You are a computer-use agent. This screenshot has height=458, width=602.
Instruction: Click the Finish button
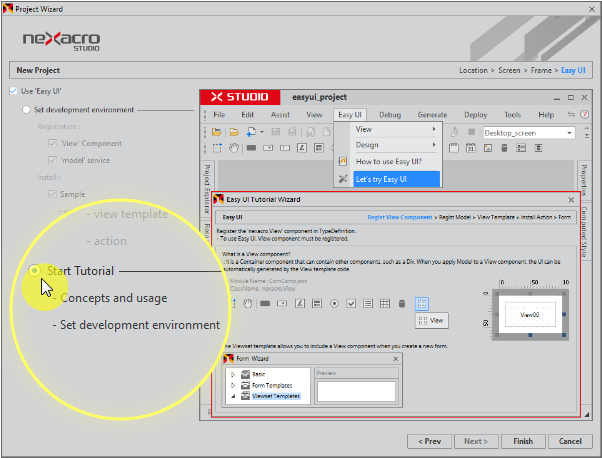click(x=523, y=441)
